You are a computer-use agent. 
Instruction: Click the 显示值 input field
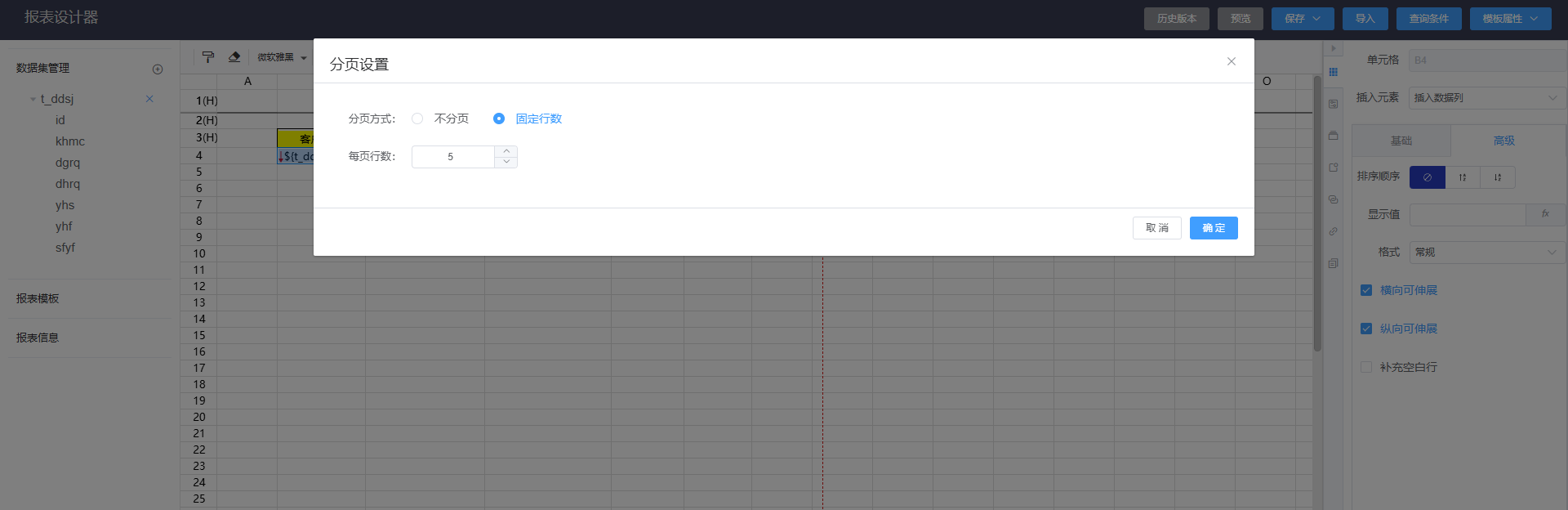tap(1468, 215)
